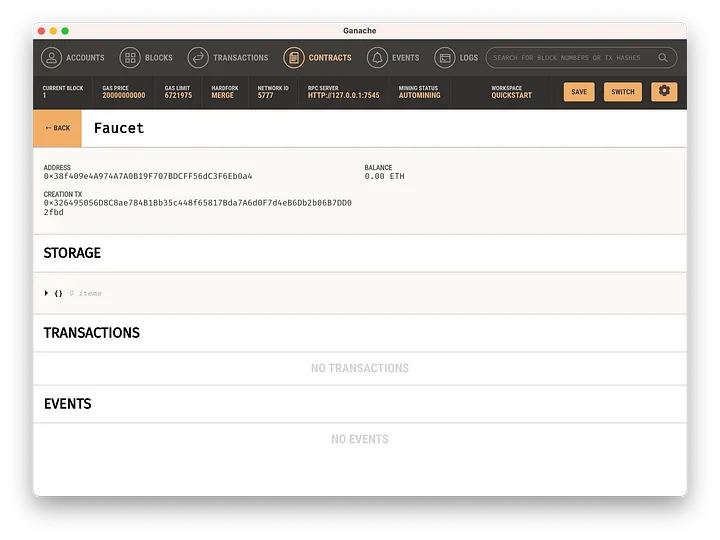720x540 pixels.
Task: Close the Ganache window
Action: (42, 31)
